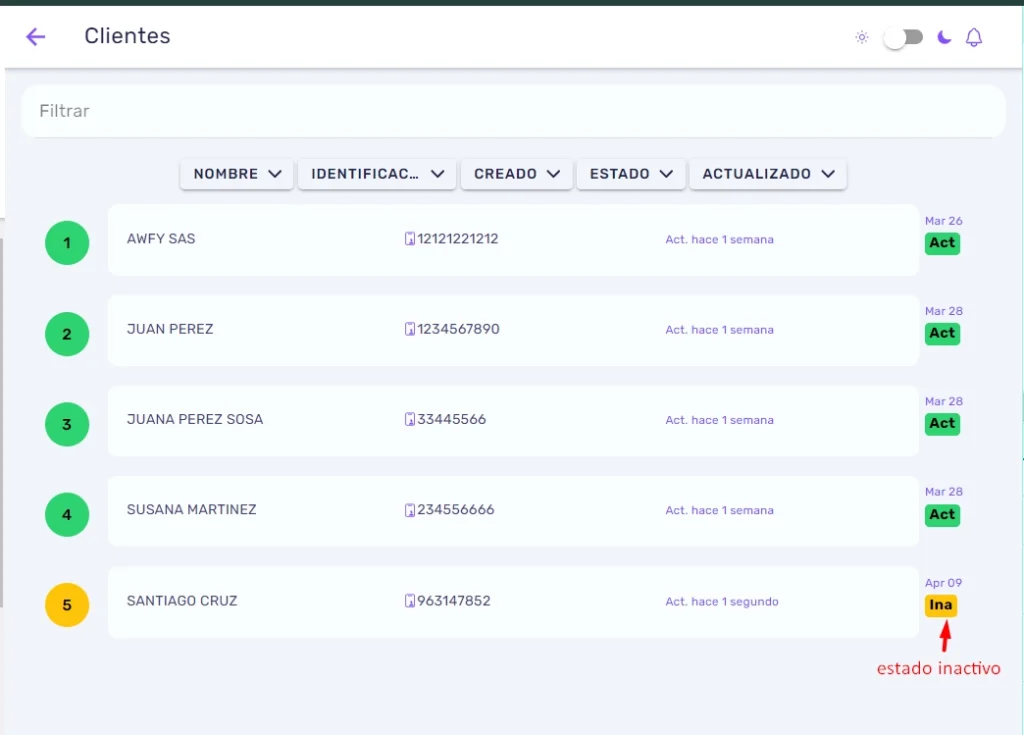The image size is (1024, 735).
Task: Open notifications bell
Action: [974, 37]
